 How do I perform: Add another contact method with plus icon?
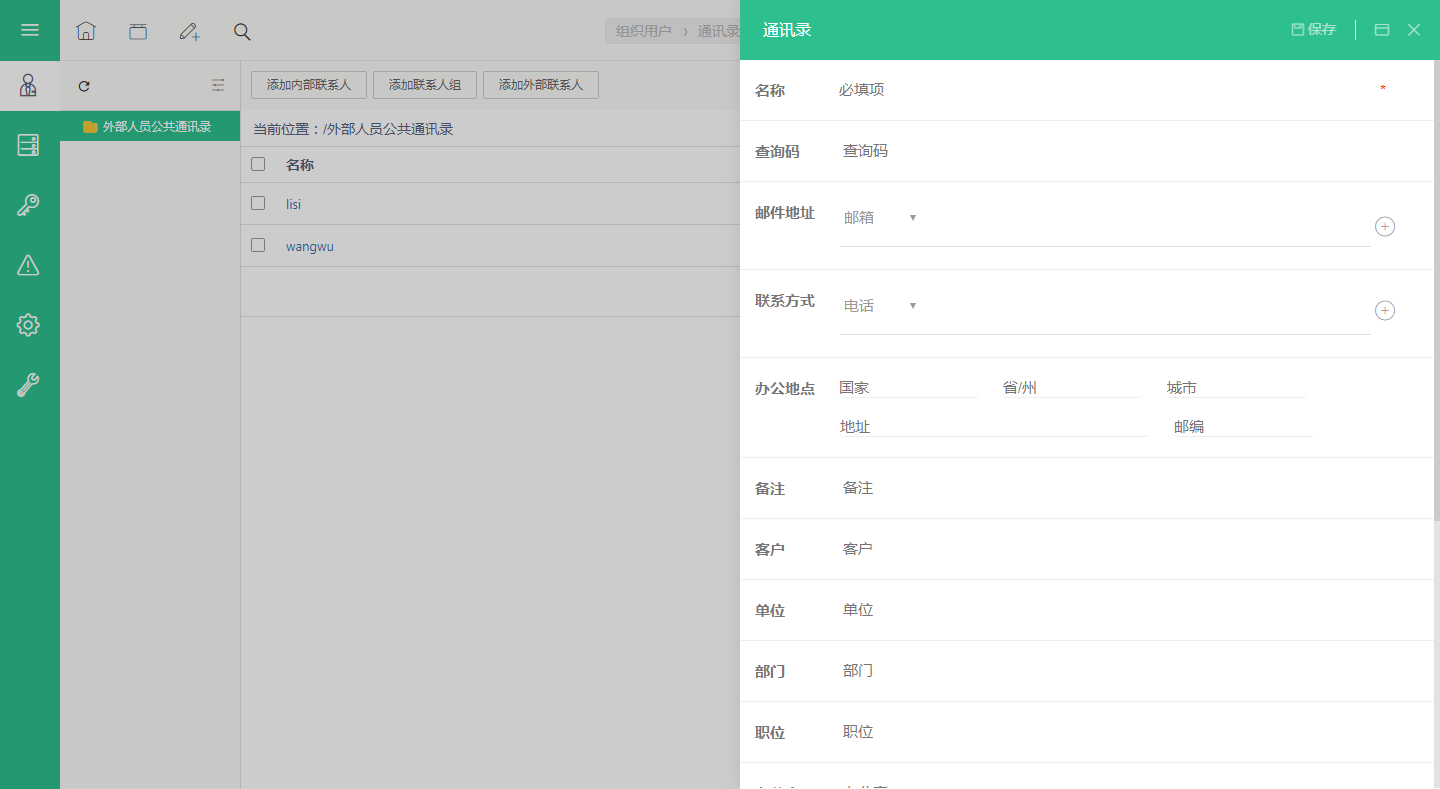click(1385, 310)
